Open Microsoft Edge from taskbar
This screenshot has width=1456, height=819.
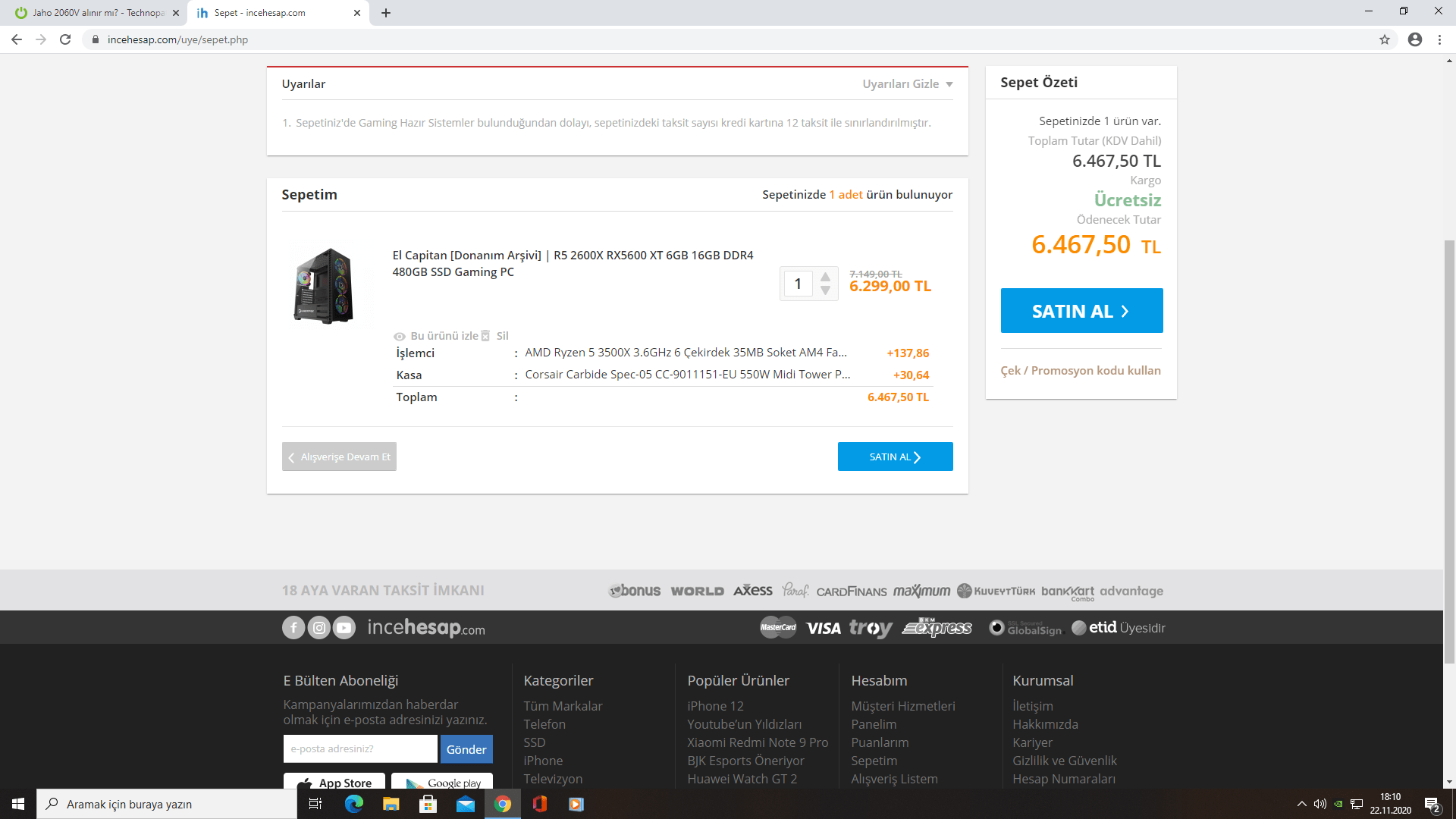pyautogui.click(x=353, y=804)
